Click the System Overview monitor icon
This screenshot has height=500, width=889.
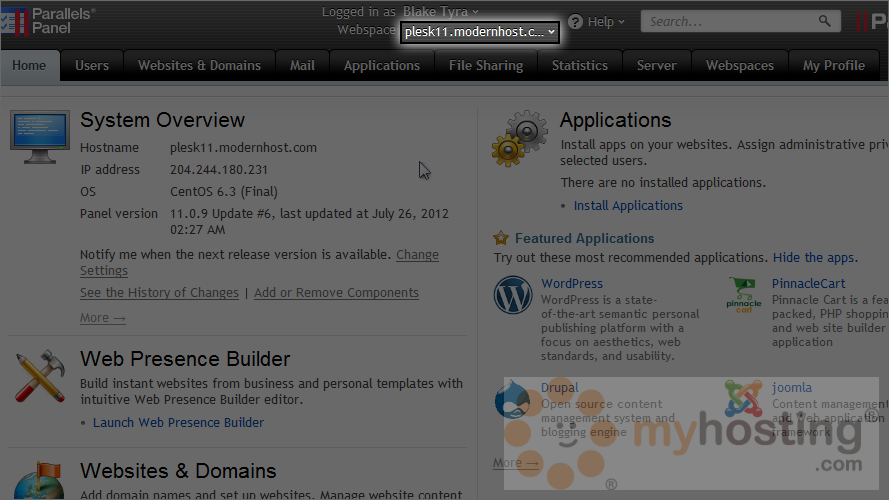40,137
